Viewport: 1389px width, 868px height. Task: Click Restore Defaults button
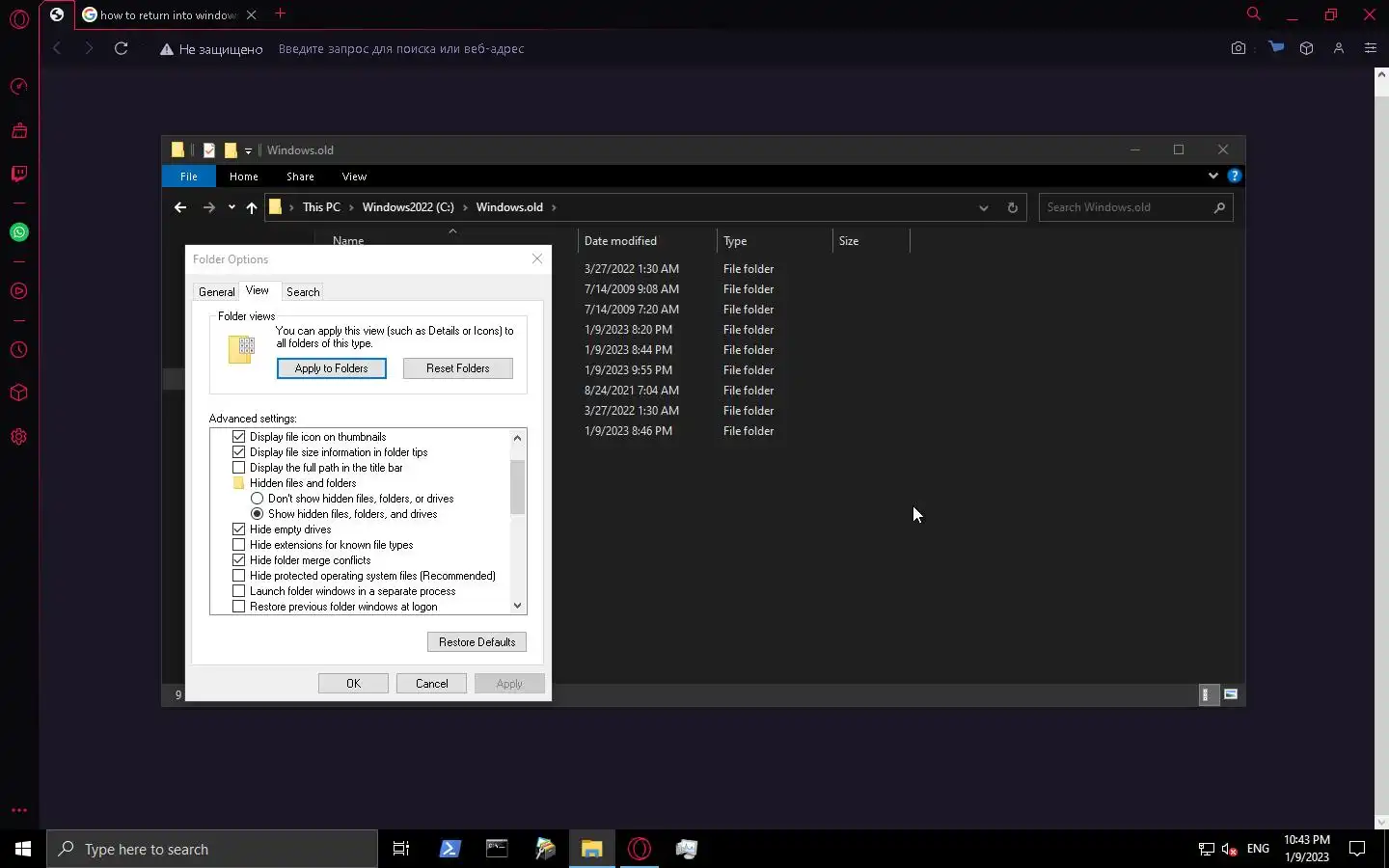(477, 642)
